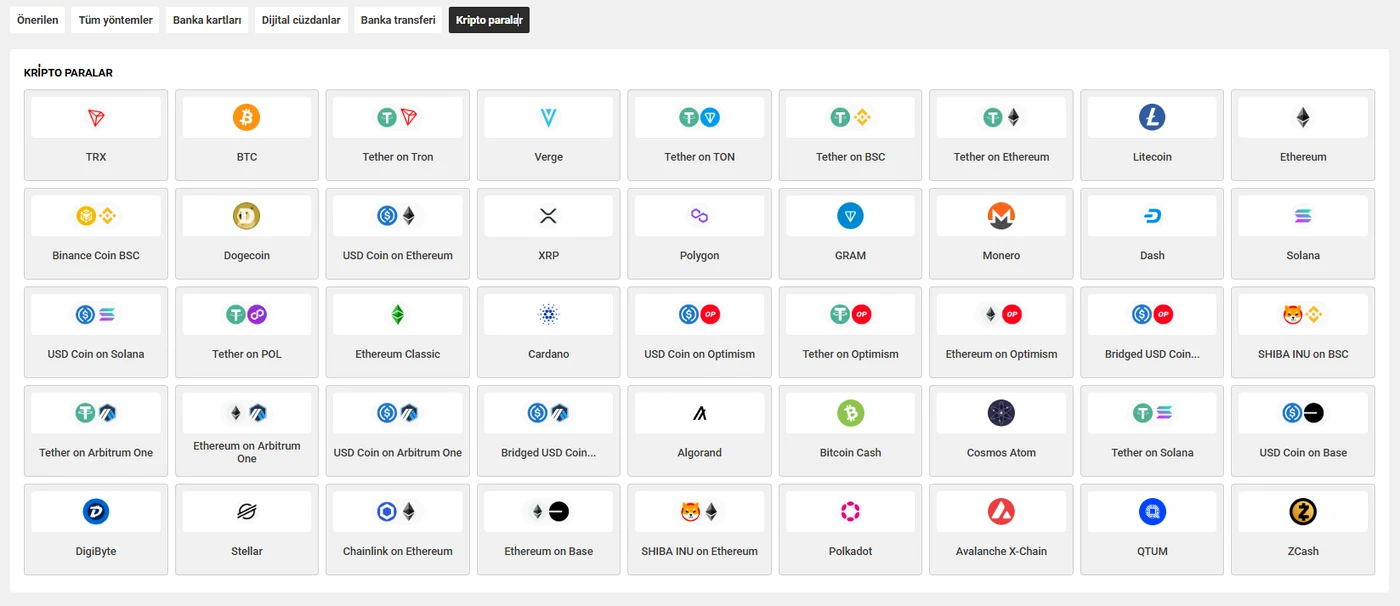Select the Solana icon

click(x=1303, y=216)
